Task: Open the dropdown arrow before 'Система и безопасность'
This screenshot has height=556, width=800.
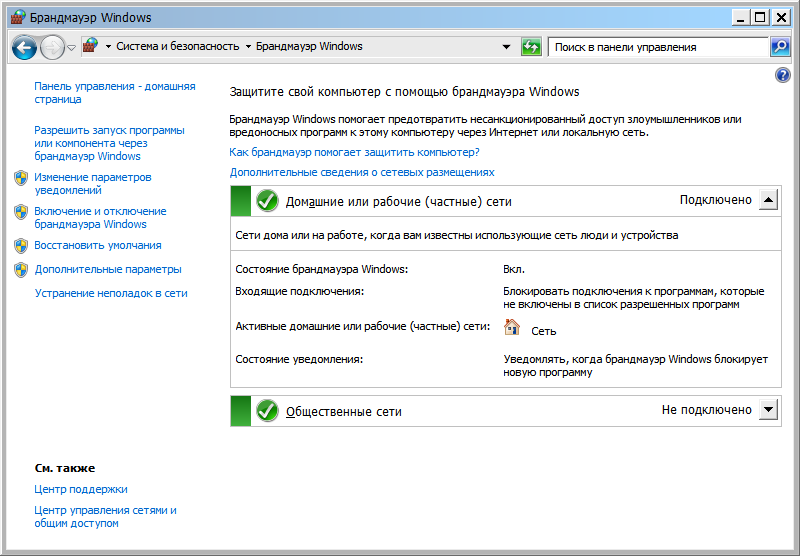Action: click(108, 46)
